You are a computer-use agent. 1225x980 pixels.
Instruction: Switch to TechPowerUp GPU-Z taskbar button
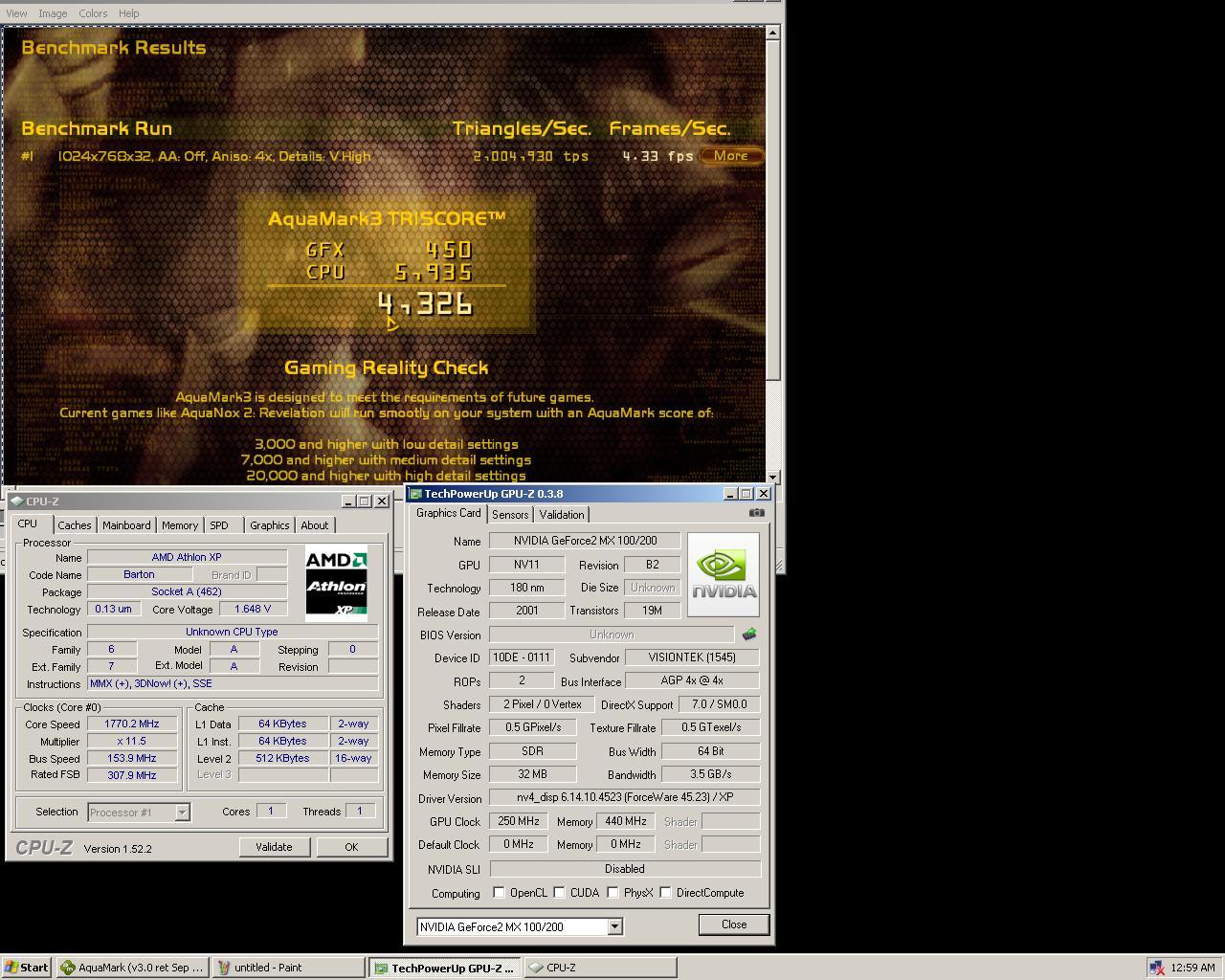tap(445, 968)
